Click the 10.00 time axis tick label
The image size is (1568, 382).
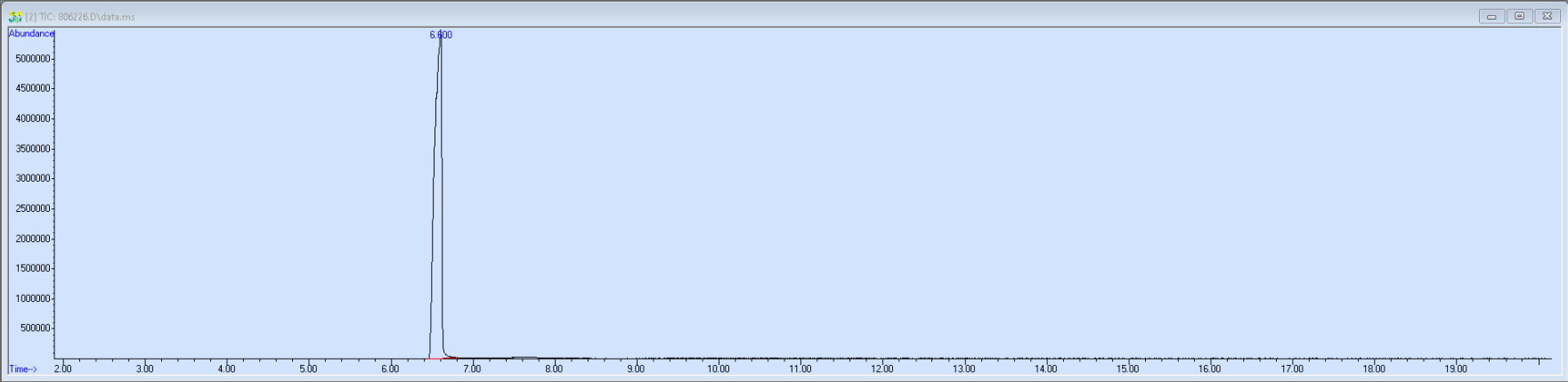tap(719, 369)
